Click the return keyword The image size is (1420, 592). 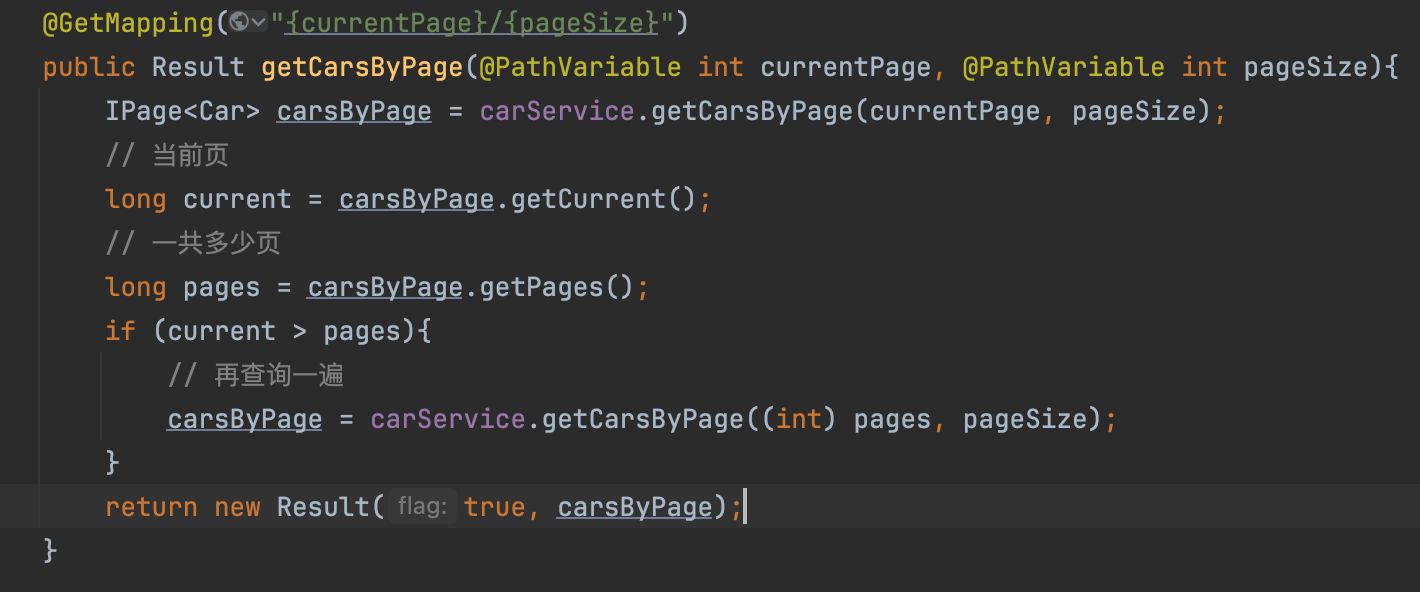tap(152, 507)
